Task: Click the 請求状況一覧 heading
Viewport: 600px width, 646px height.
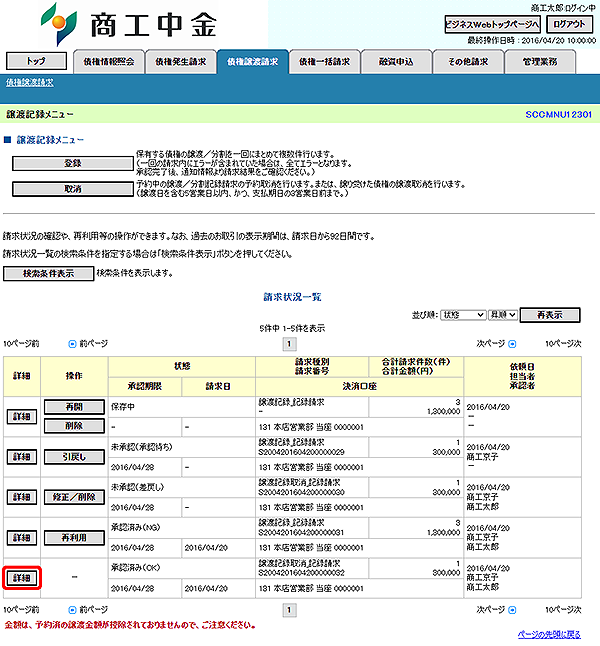Action: point(292,297)
